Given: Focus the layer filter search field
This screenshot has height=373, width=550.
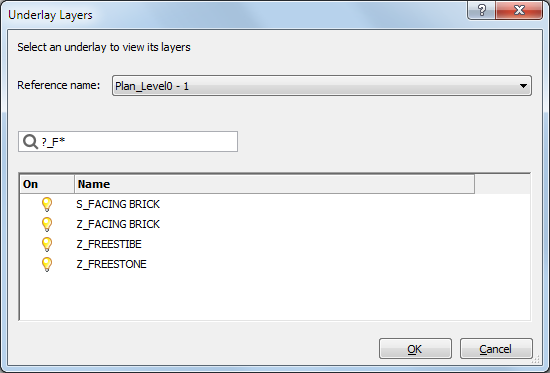Looking at the screenshot, I should click(128, 142).
